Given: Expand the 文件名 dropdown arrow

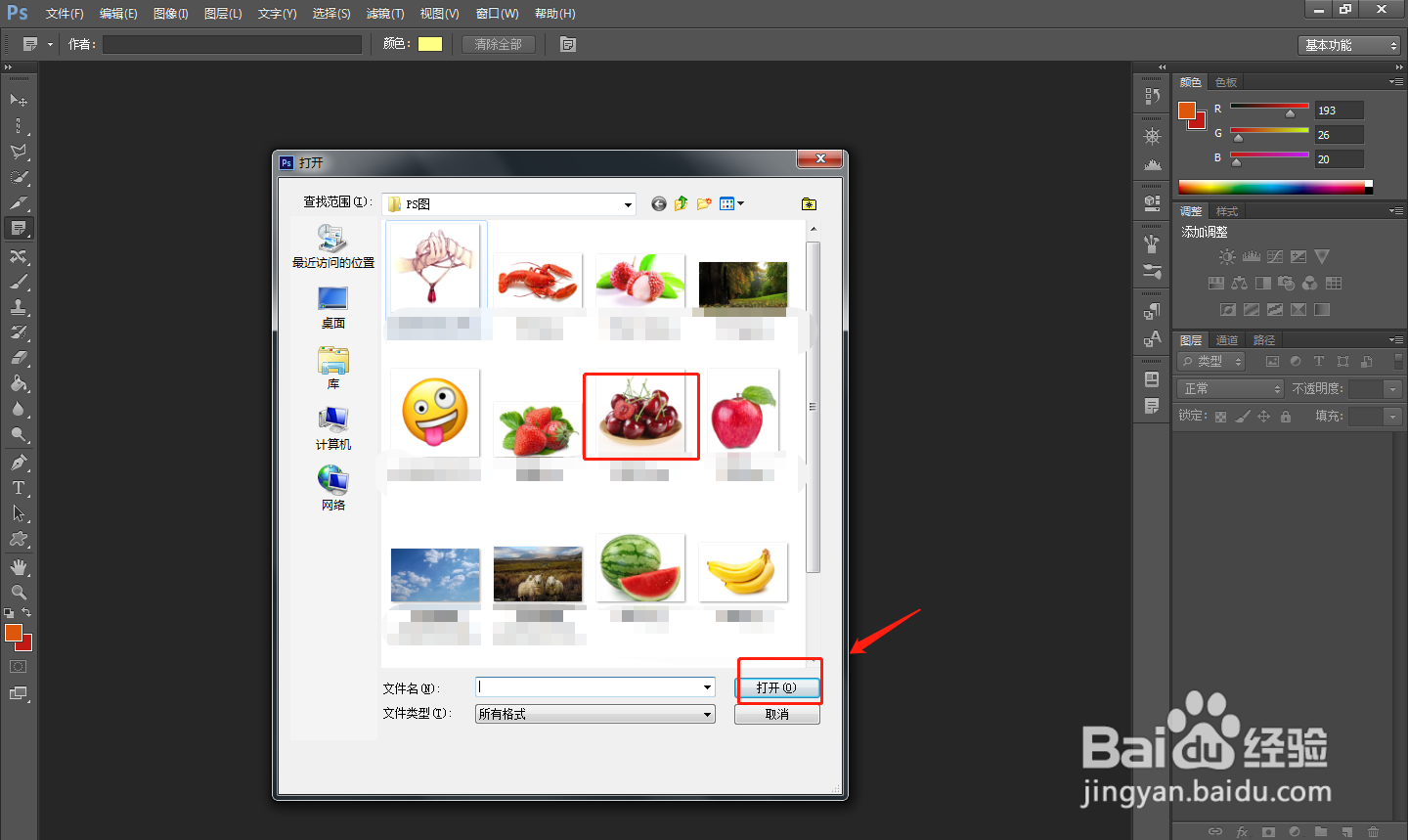Looking at the screenshot, I should [x=707, y=687].
